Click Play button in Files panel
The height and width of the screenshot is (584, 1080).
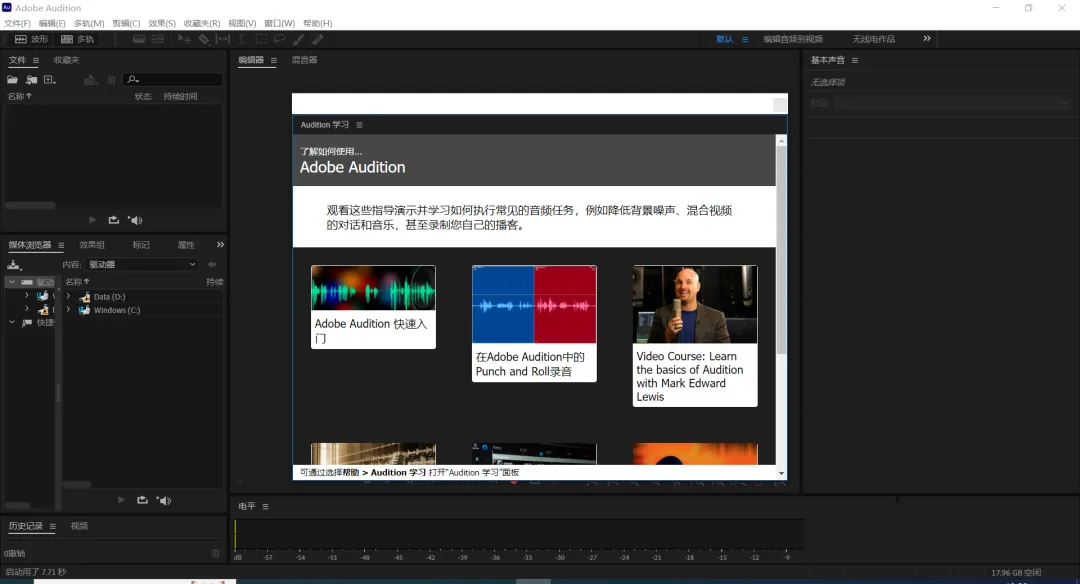[92, 220]
